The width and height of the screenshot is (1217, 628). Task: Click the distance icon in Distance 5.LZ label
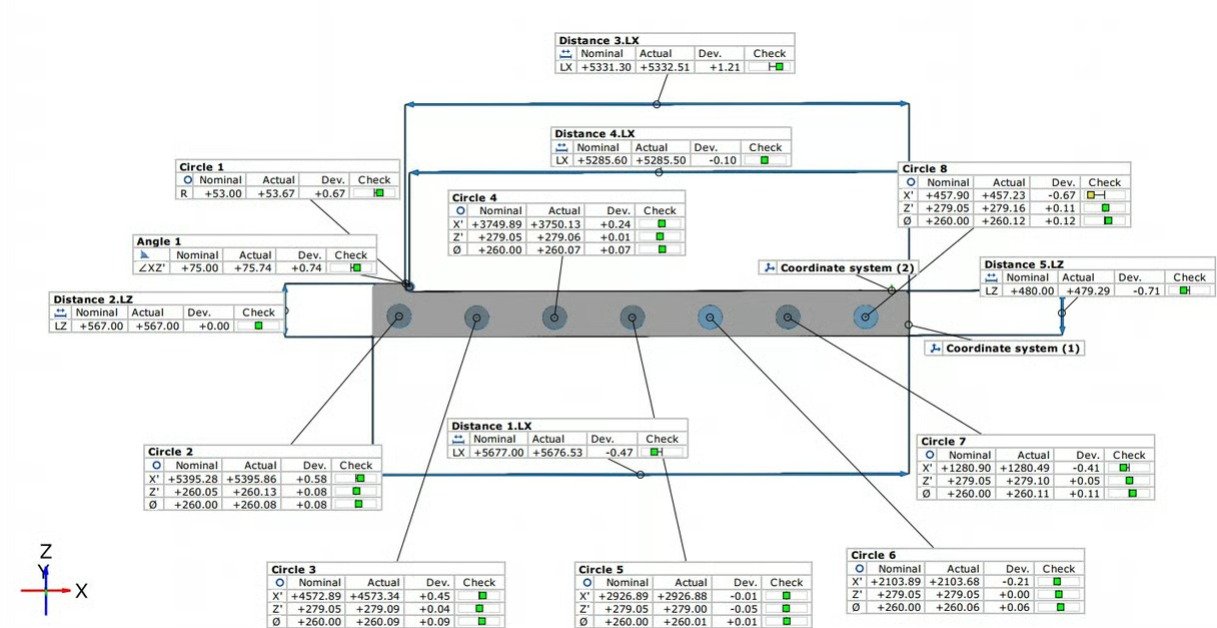point(991,277)
